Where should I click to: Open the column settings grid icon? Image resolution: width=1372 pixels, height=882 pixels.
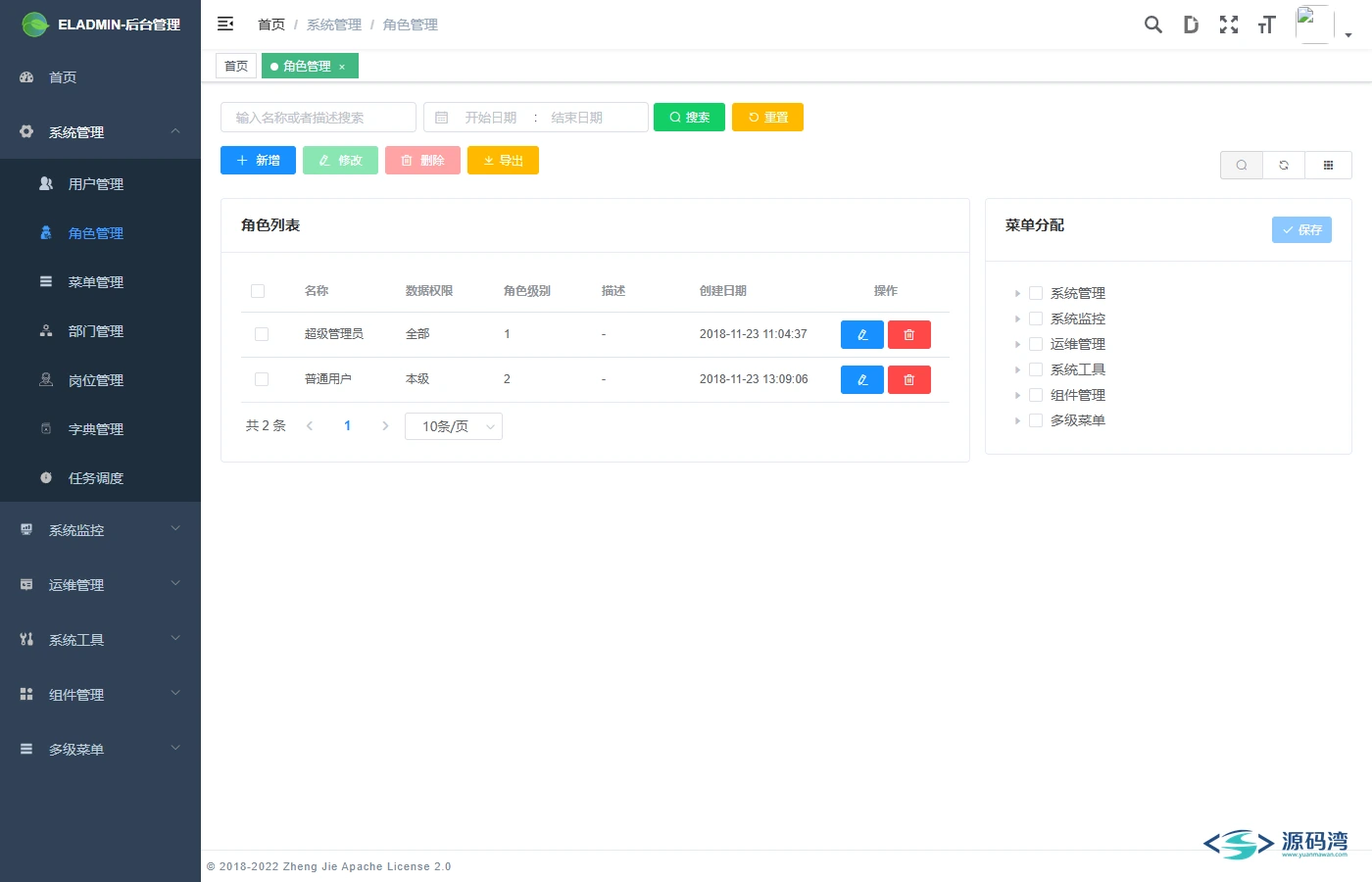click(1328, 165)
